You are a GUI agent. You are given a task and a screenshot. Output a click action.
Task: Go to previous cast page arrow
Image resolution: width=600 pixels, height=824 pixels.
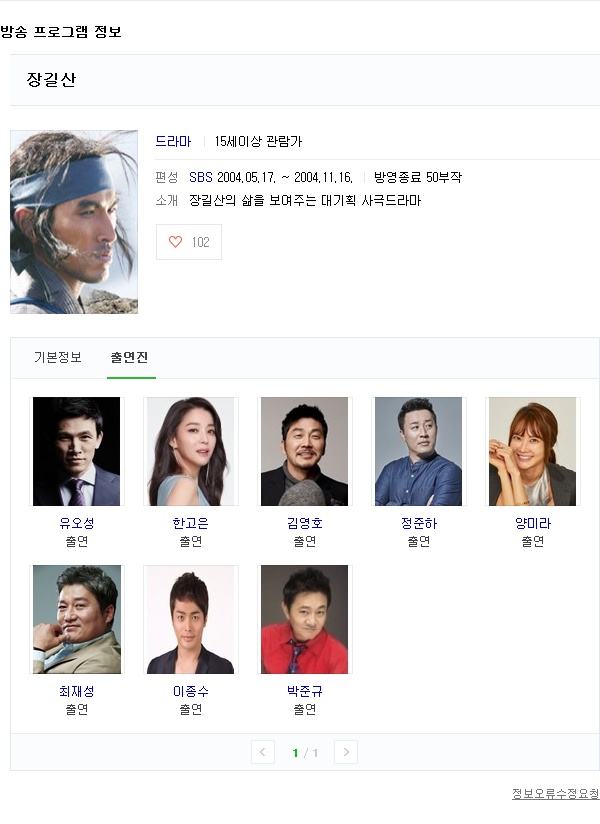point(263,752)
